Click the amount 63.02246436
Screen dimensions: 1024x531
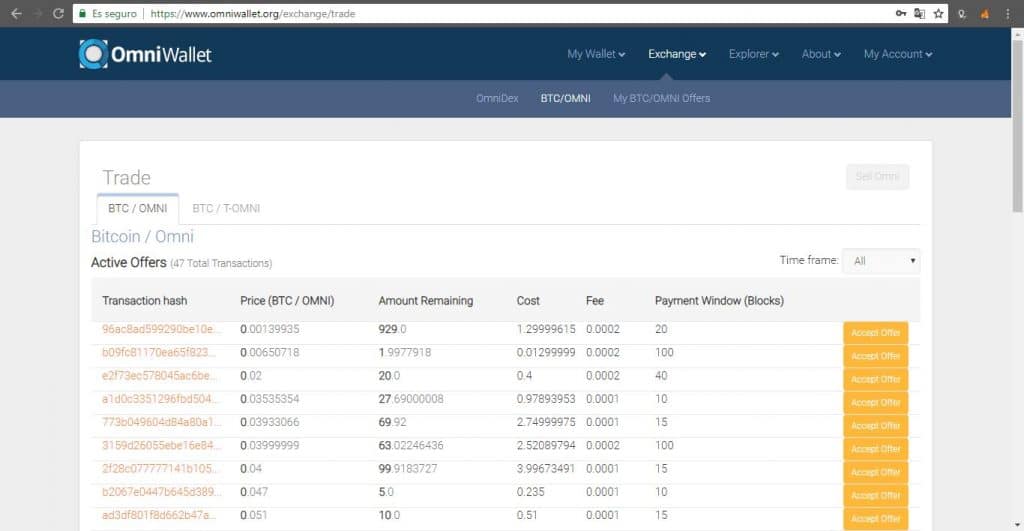tap(411, 445)
